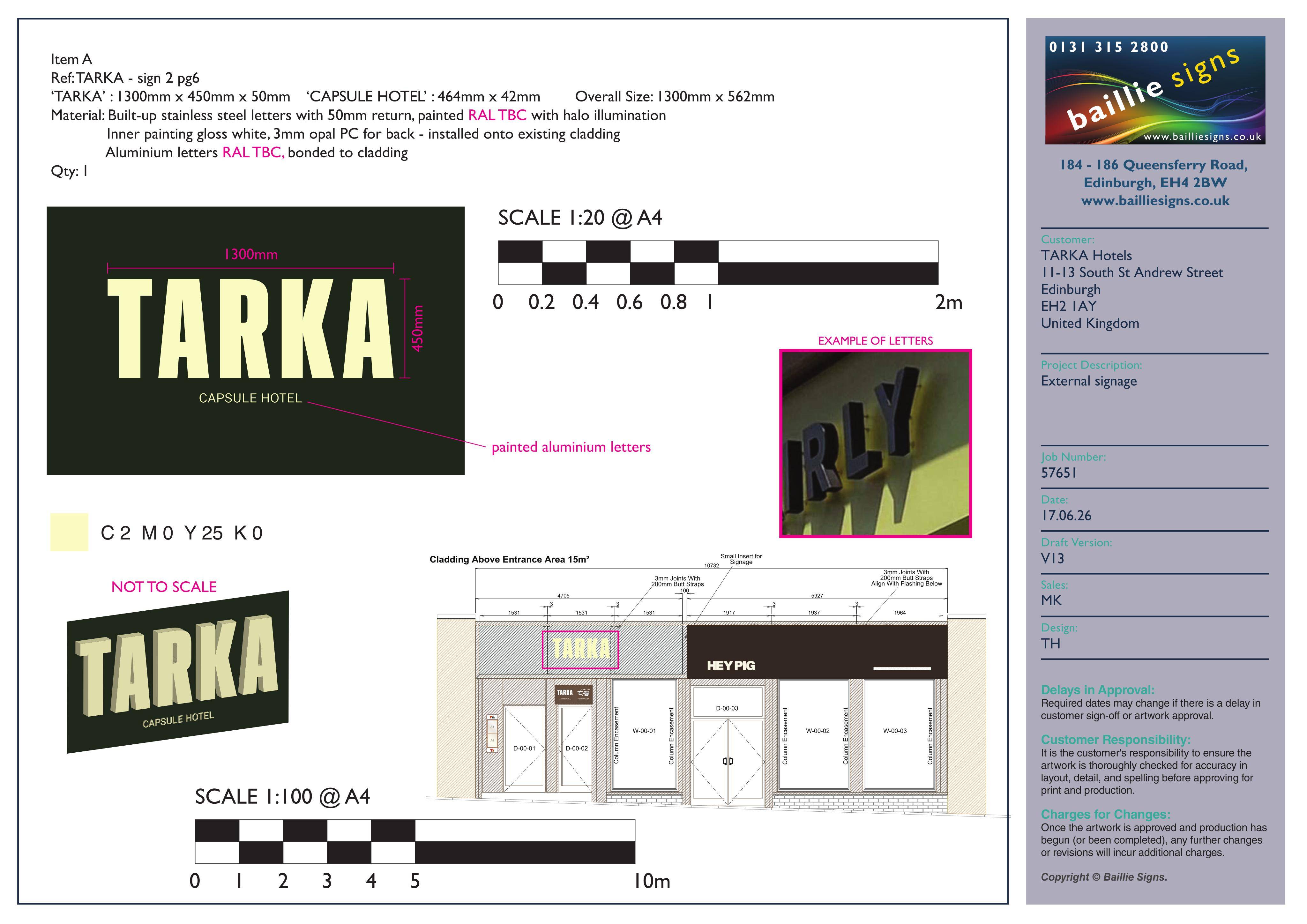Click door label D-00-01

(x=524, y=749)
